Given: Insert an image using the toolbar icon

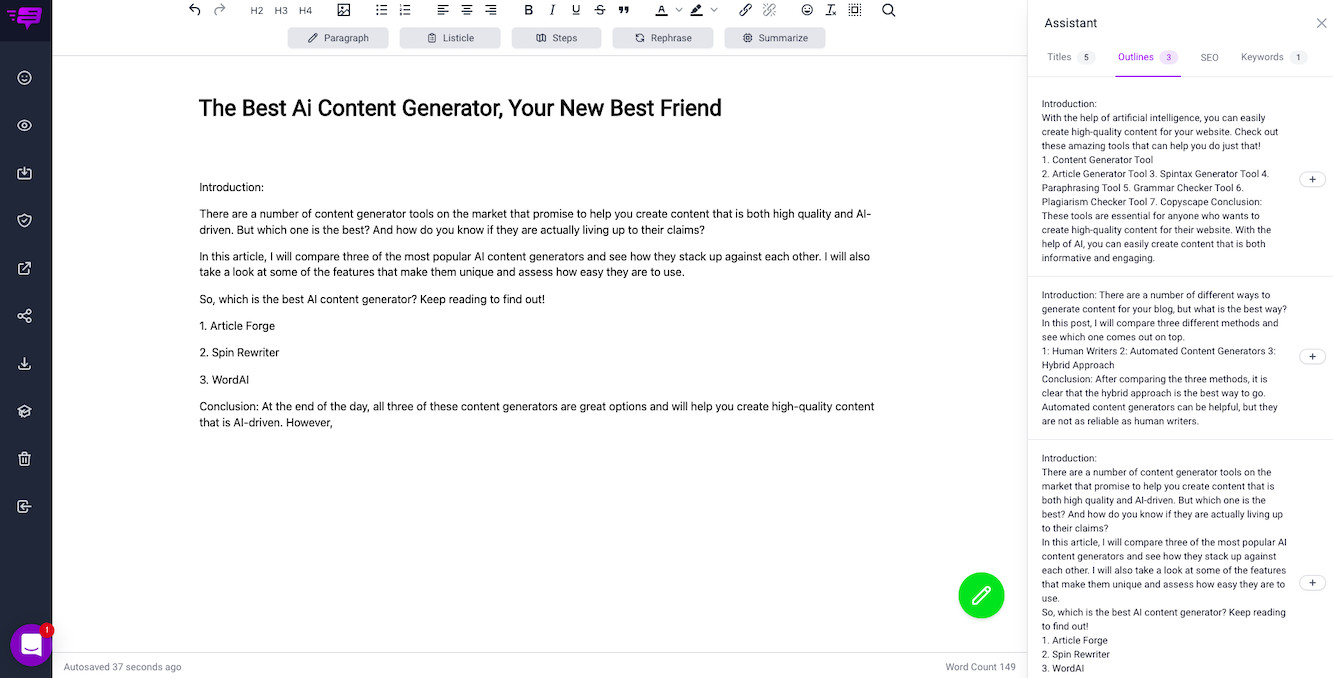Looking at the screenshot, I should (x=344, y=10).
